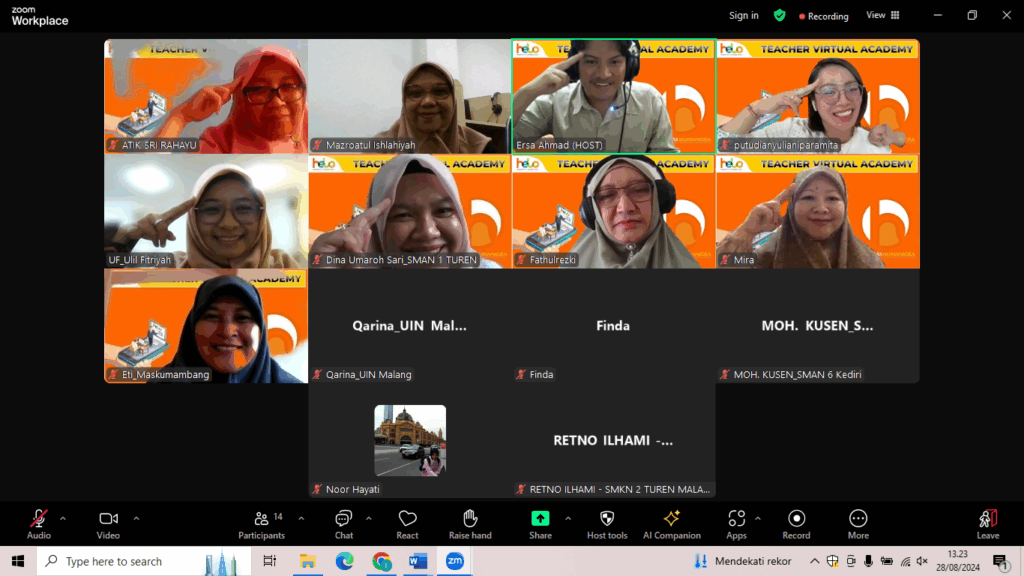This screenshot has width=1024, height=576.
Task: Open Host tools
Action: tap(607, 523)
